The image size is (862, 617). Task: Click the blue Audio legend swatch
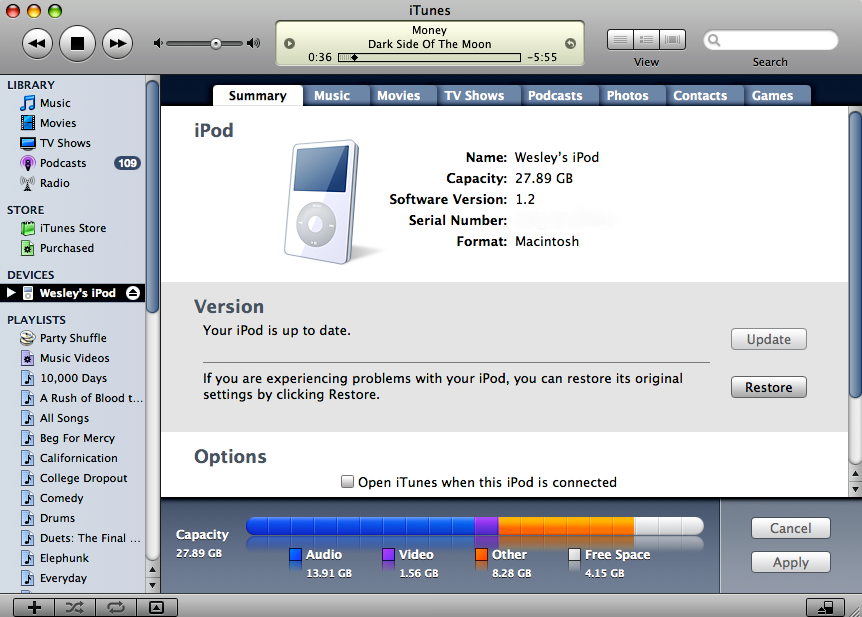click(x=295, y=554)
